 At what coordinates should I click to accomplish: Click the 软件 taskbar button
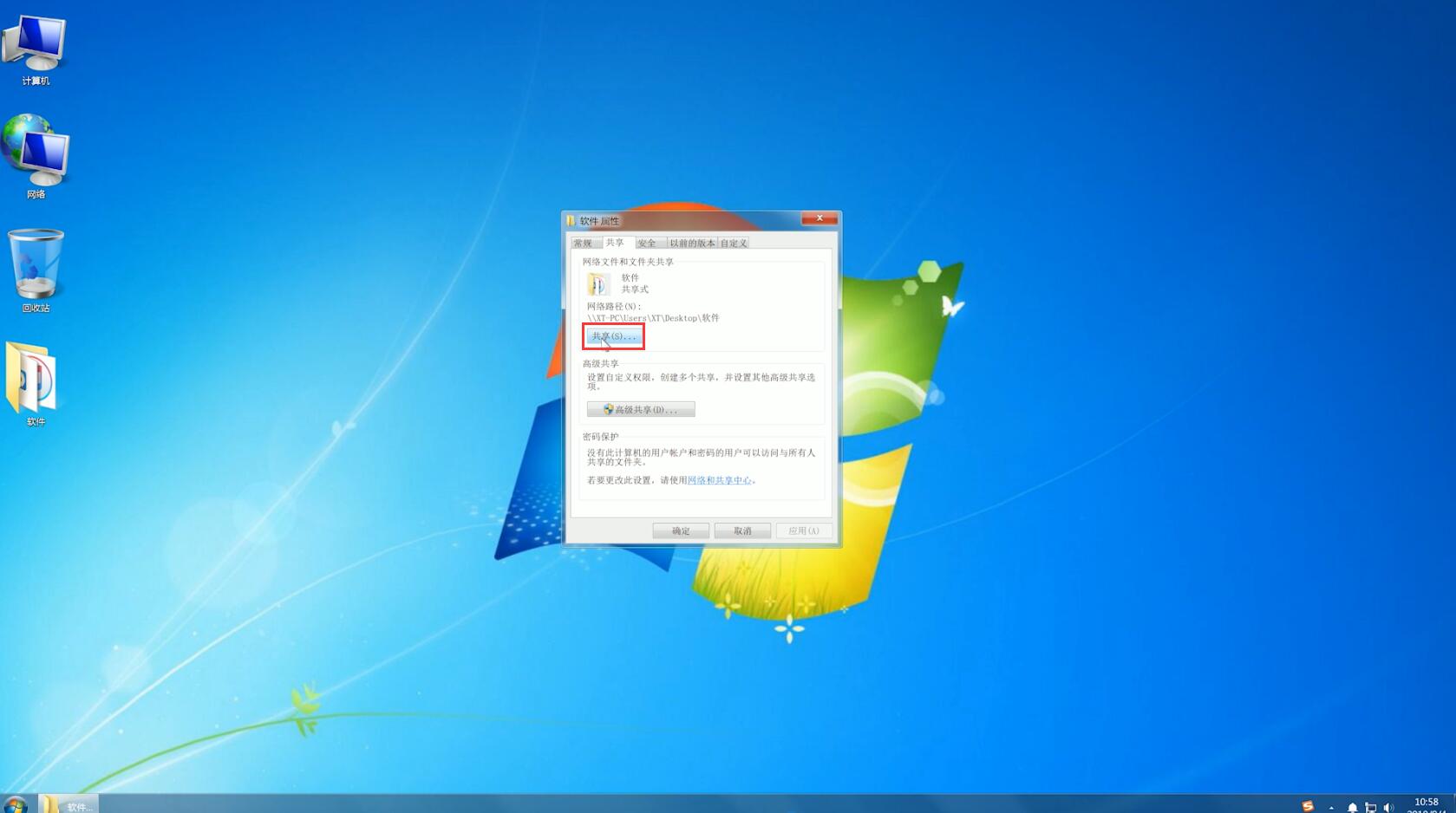coord(69,804)
